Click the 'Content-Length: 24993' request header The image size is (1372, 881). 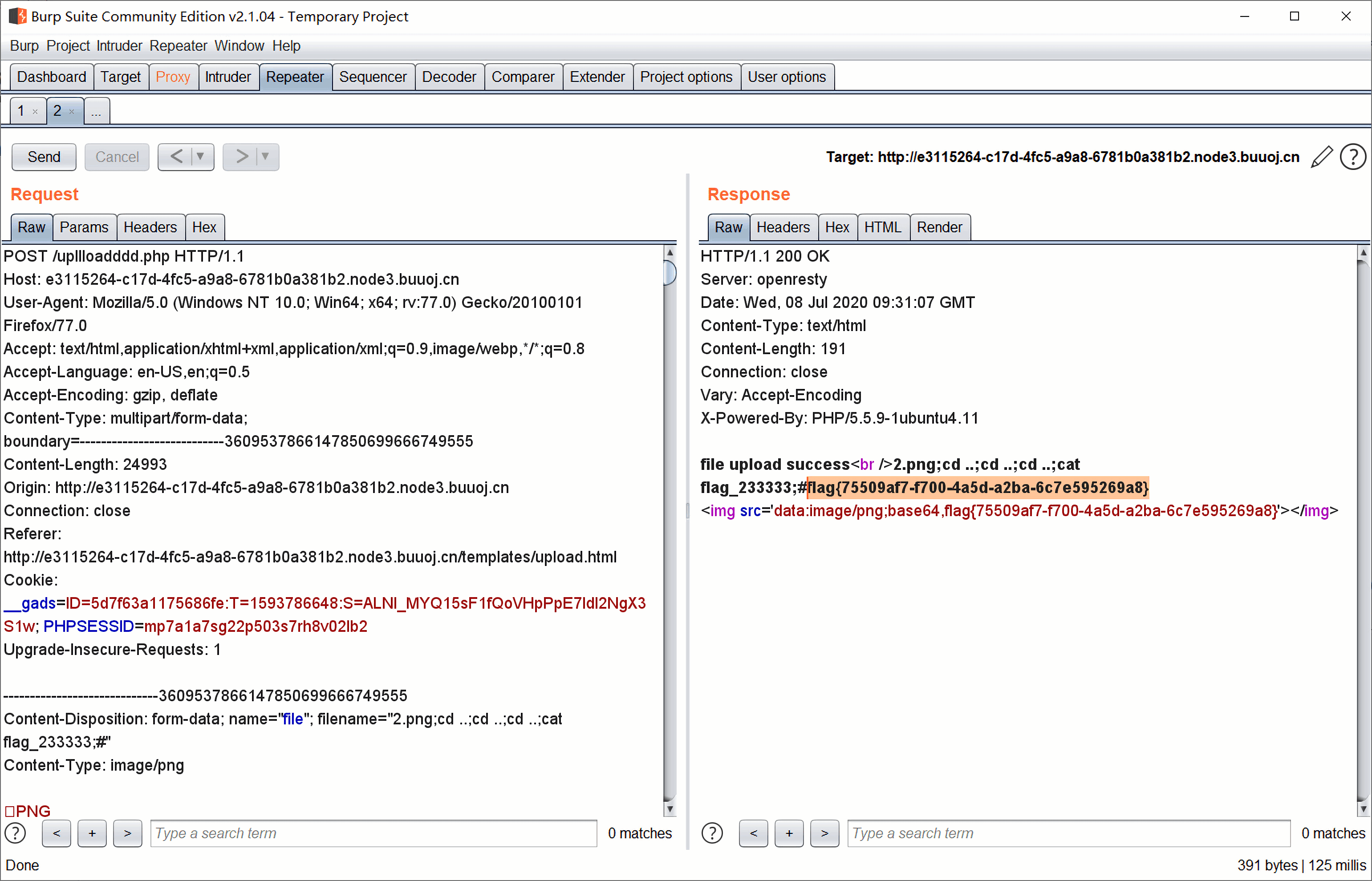pos(85,465)
